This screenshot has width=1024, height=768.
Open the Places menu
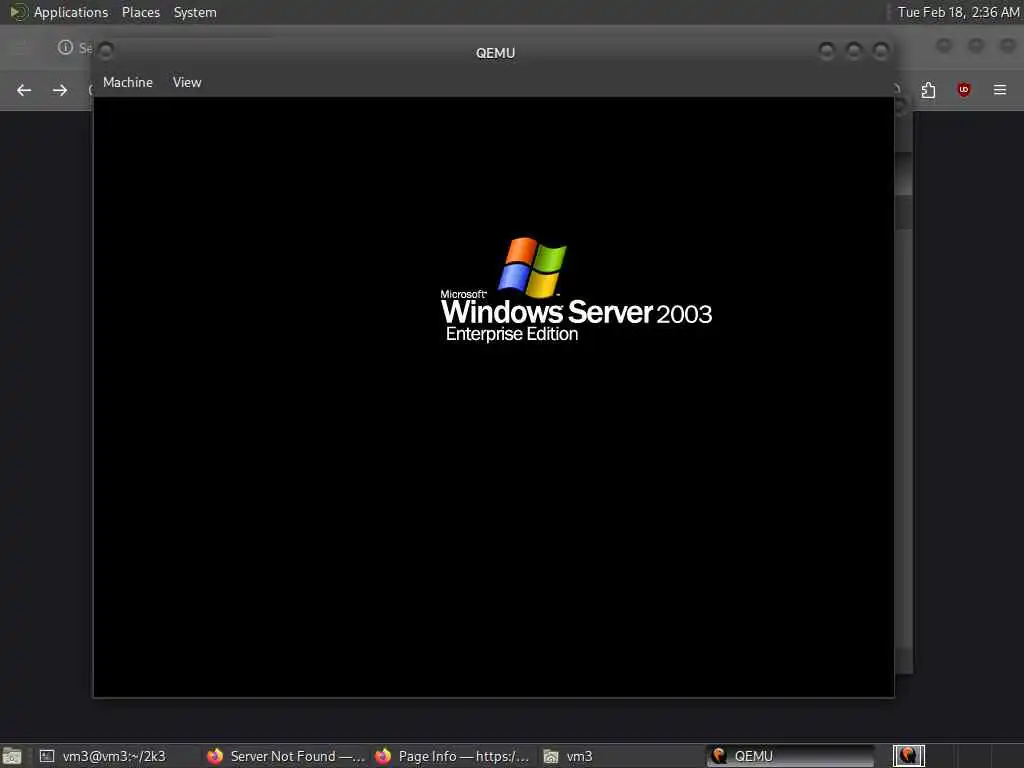click(x=140, y=12)
